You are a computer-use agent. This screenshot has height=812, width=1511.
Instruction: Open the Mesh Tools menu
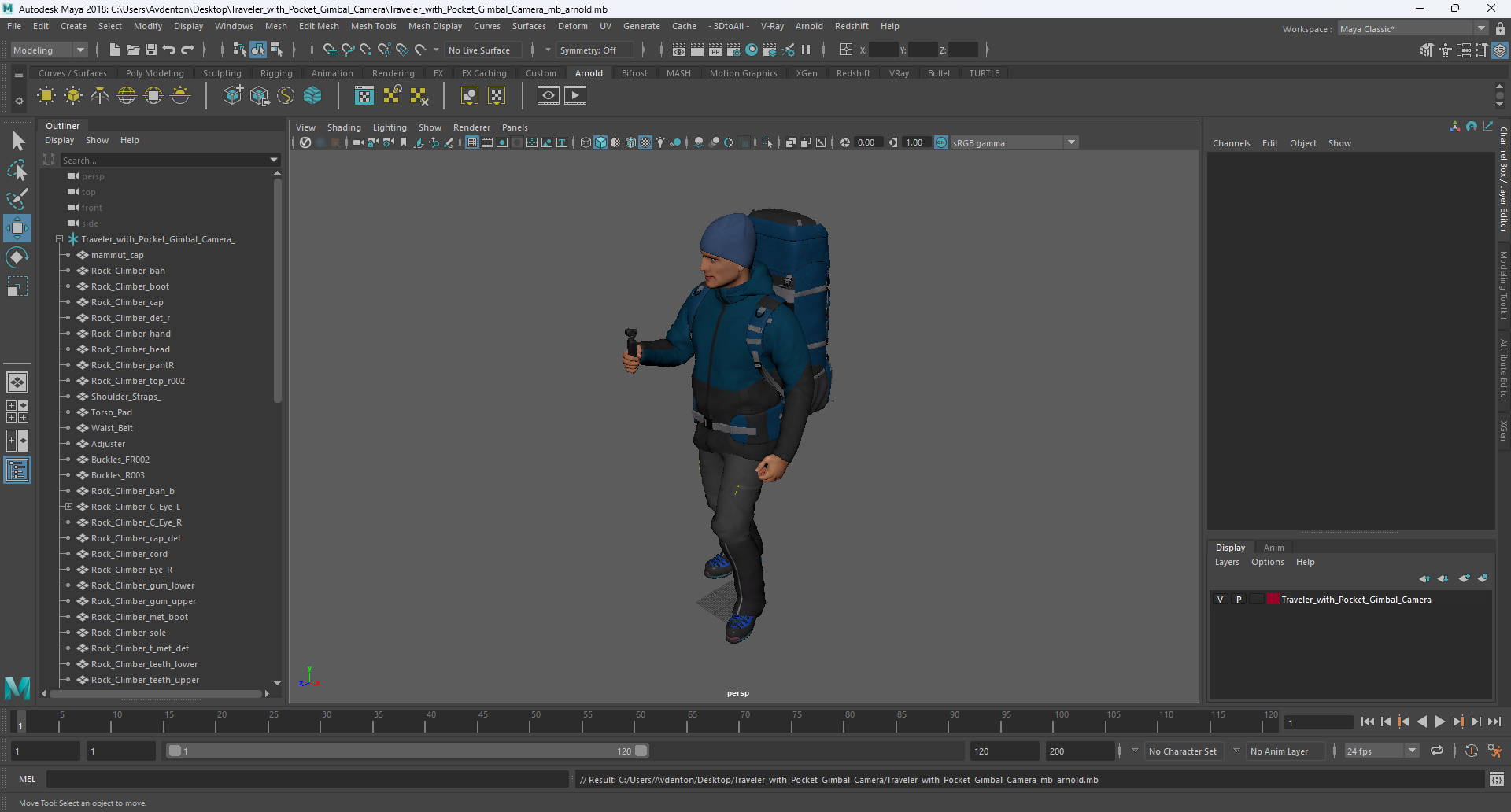click(373, 26)
